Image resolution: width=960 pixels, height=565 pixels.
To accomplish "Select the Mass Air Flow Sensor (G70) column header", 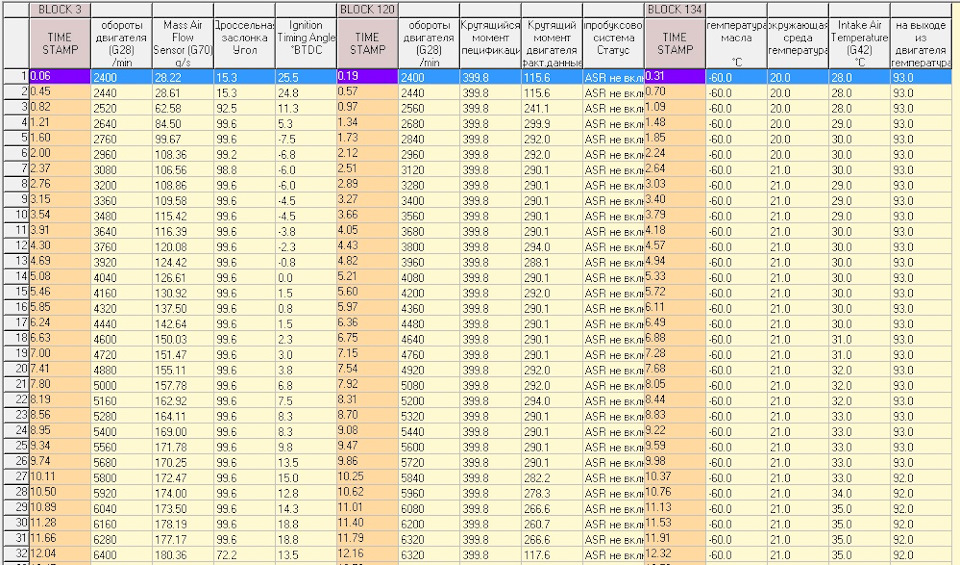I will point(182,42).
